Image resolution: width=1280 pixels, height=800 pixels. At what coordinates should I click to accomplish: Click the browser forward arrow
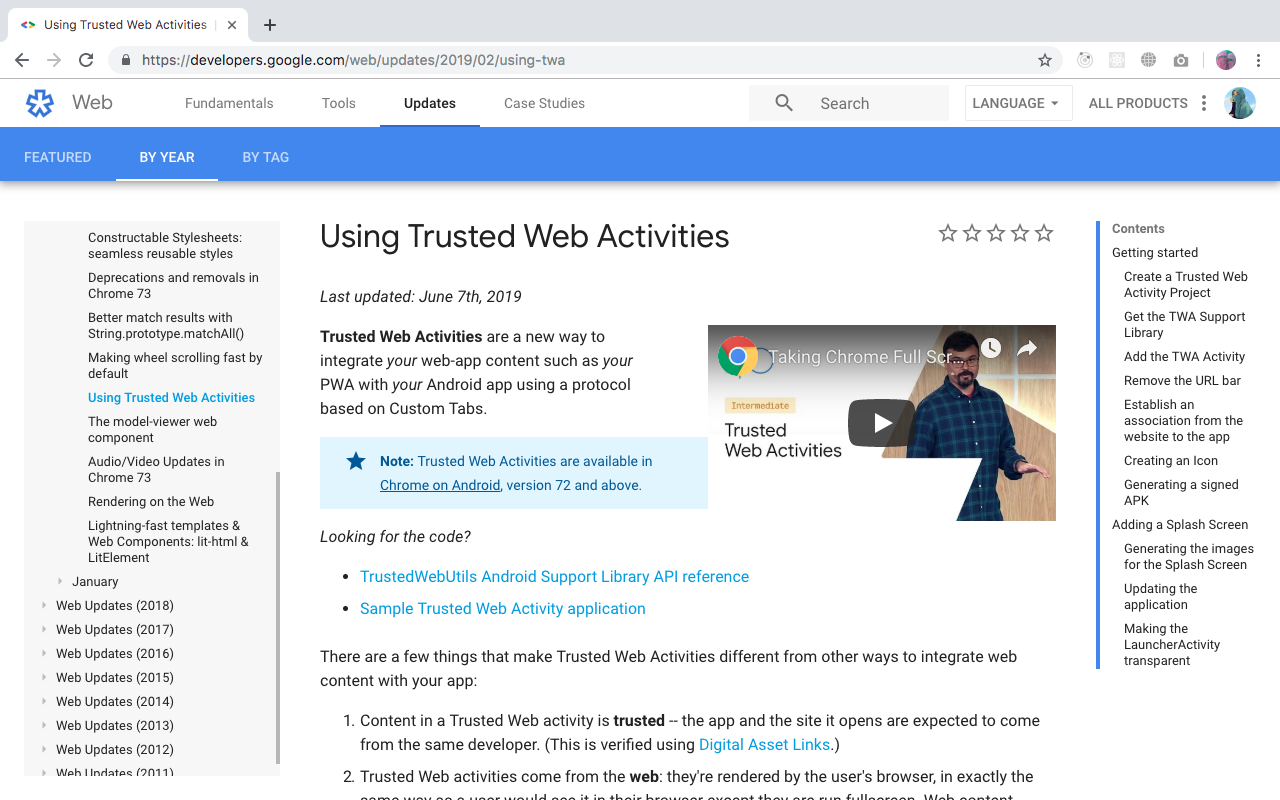point(54,60)
